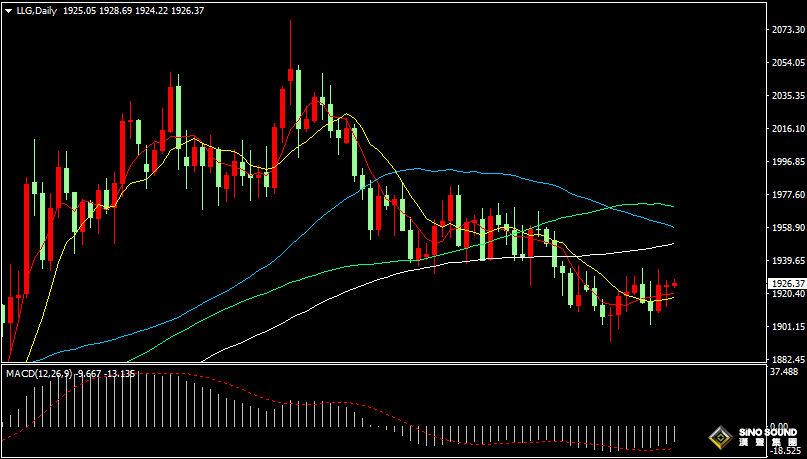Click the red dashed MACD signal line

point(300,405)
